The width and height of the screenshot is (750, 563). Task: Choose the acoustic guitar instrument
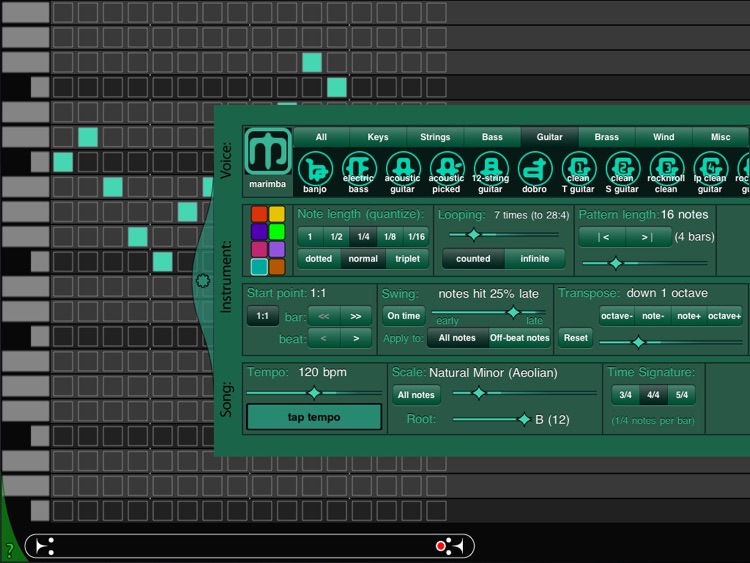(x=403, y=172)
